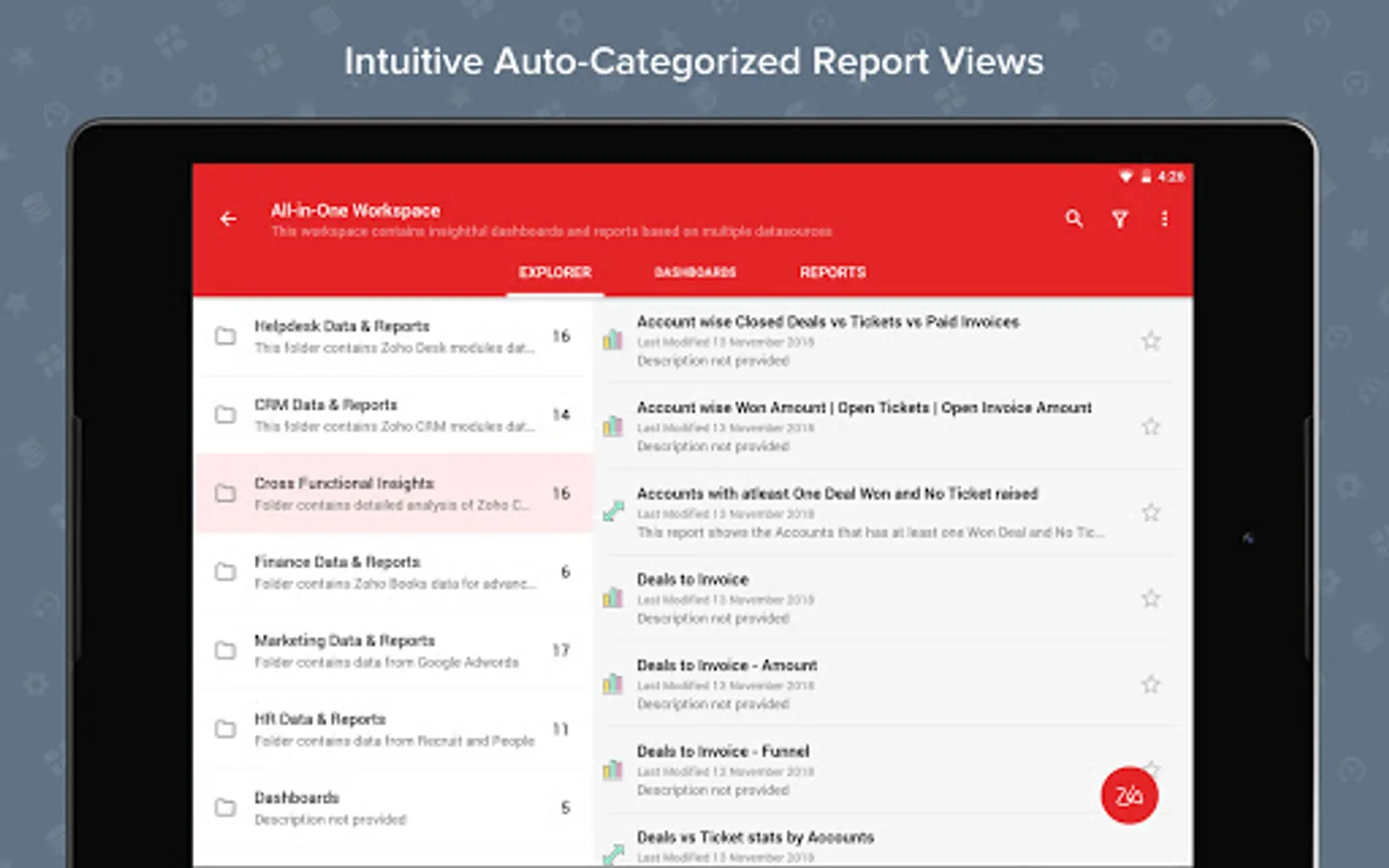Click count 6 on Finance Data folder
The height and width of the screenshot is (868, 1389).
coord(565,572)
